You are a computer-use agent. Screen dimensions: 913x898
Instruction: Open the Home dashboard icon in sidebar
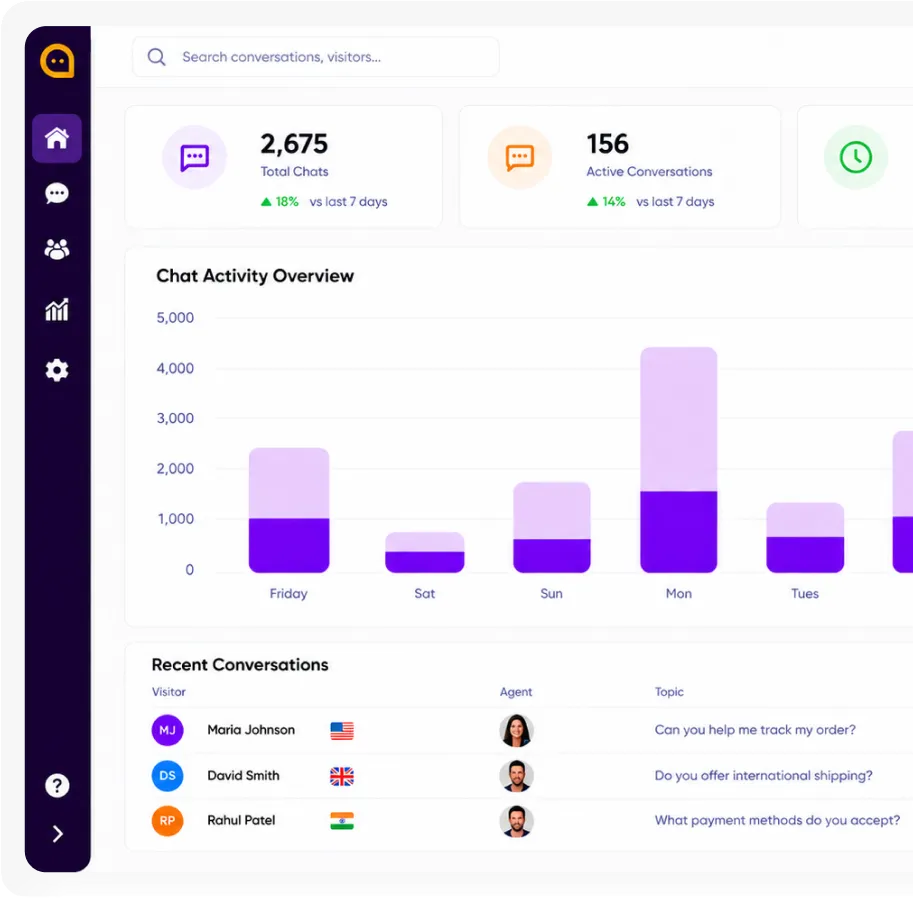click(x=57, y=139)
